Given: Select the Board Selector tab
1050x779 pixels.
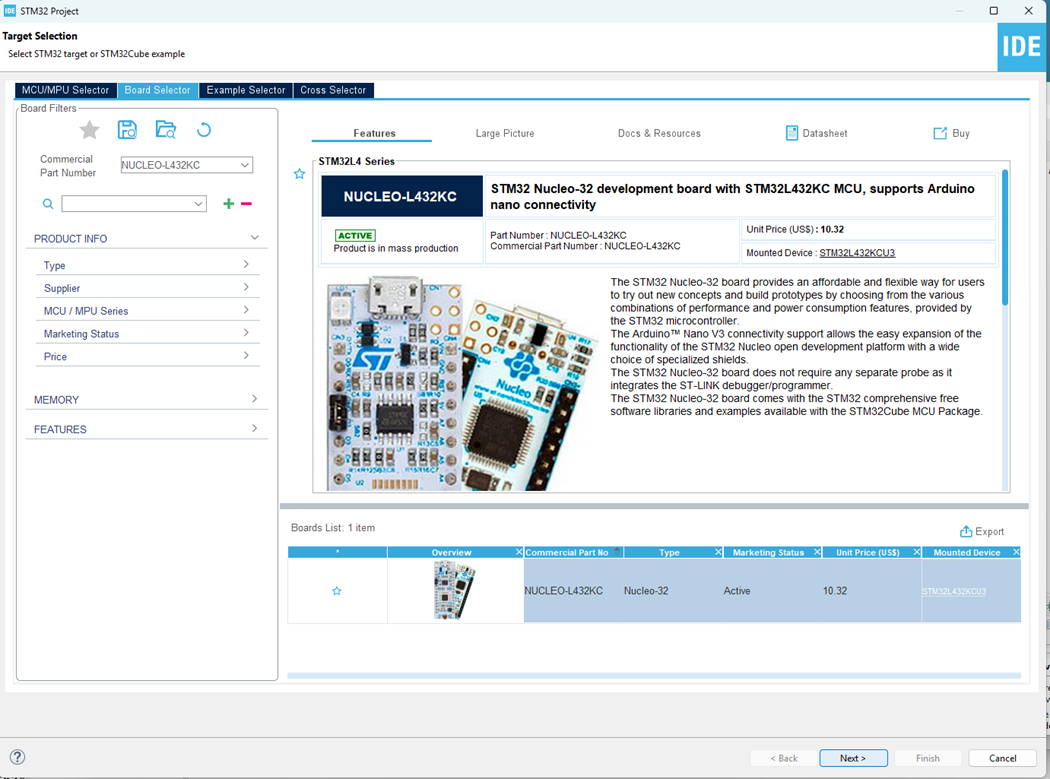Looking at the screenshot, I should coord(157,90).
